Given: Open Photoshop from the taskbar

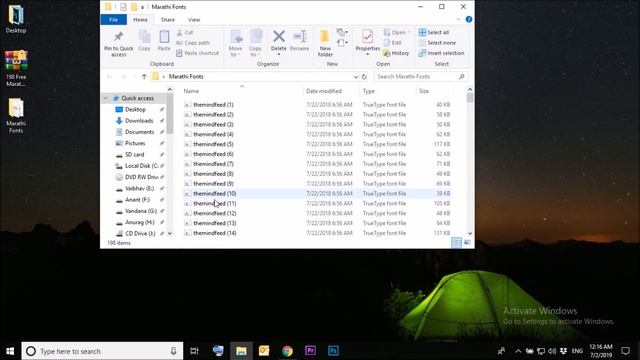Looking at the screenshot, I should [x=333, y=351].
